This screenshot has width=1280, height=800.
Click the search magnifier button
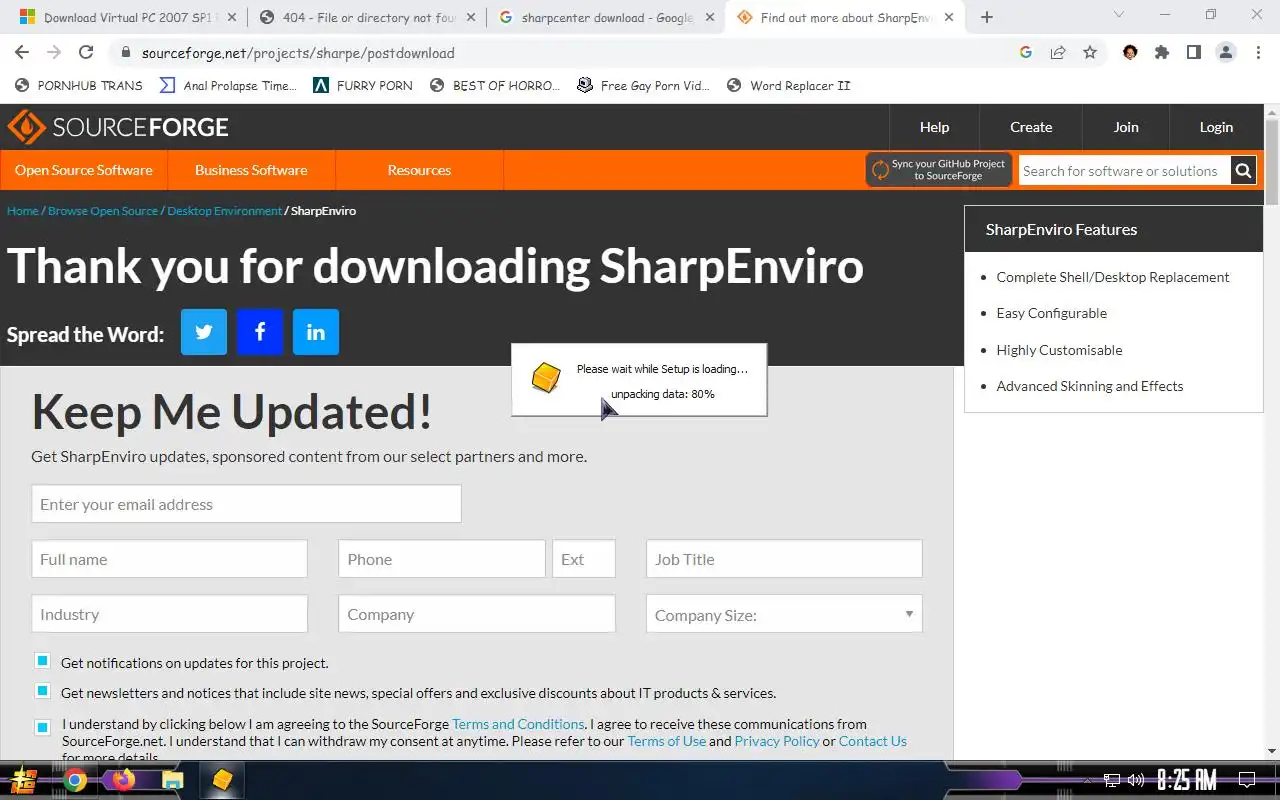1243,171
